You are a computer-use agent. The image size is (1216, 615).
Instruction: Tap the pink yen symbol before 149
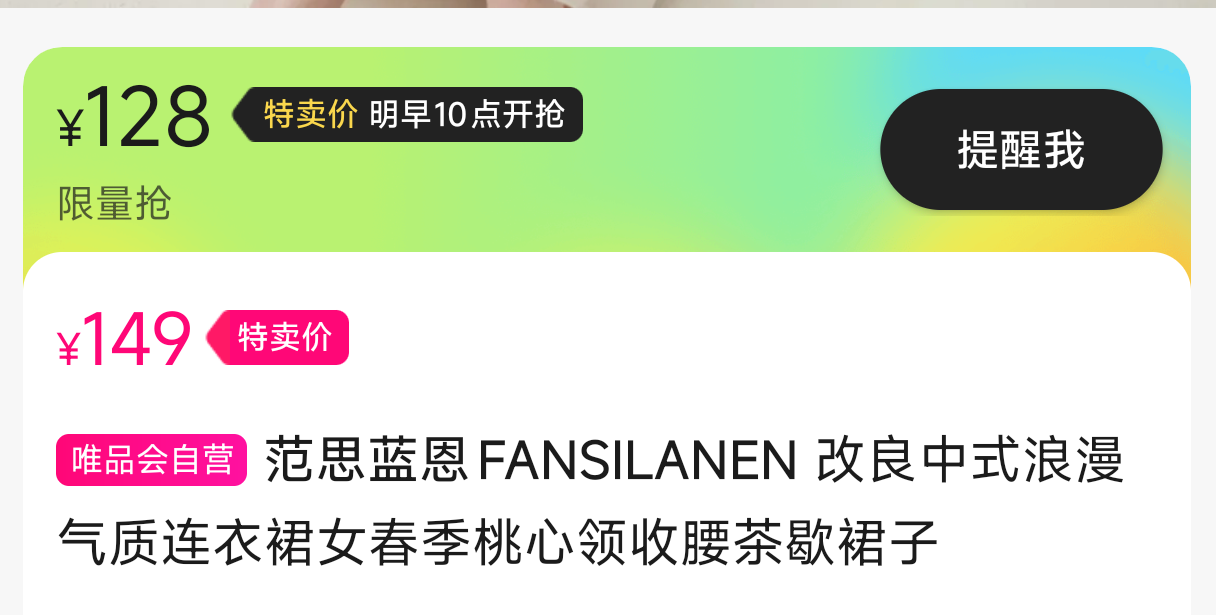69,350
